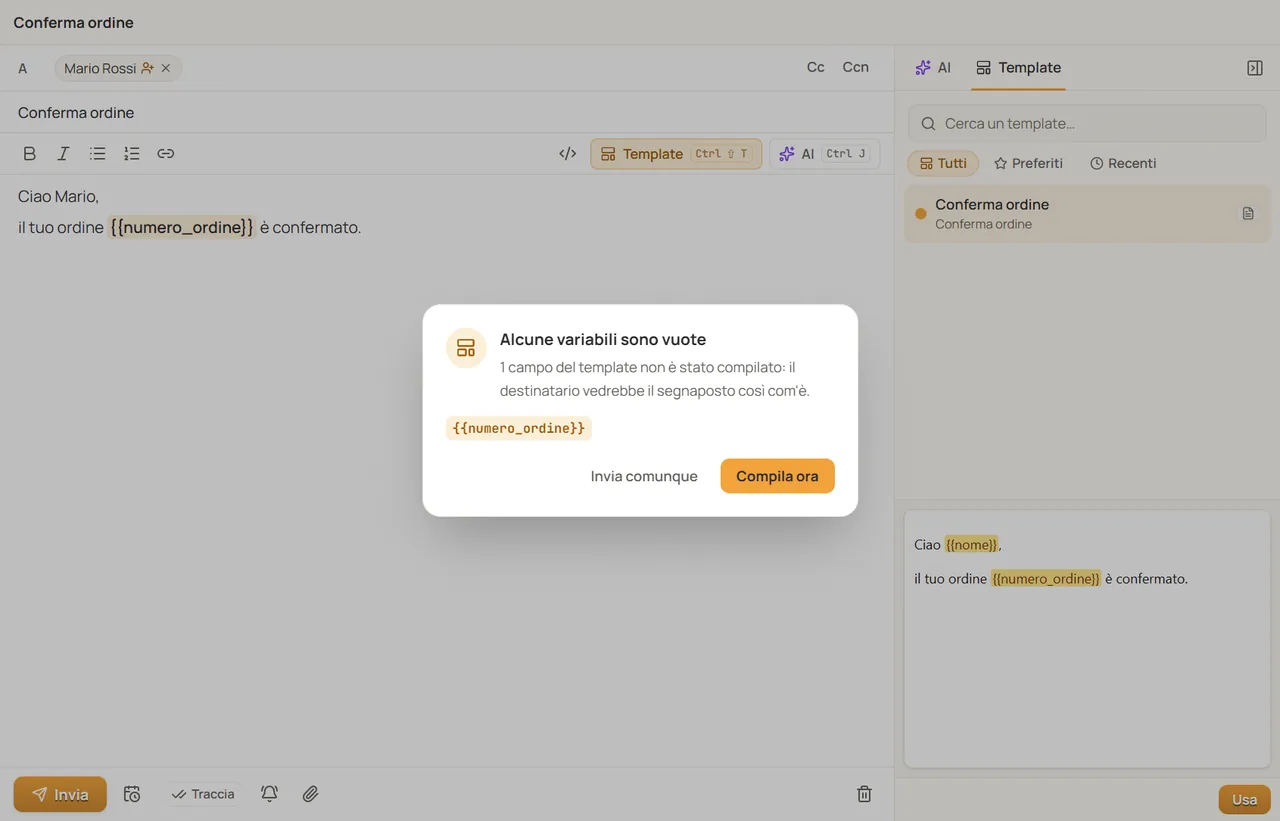Filter templates by Preferiti
This screenshot has width=1280, height=821.
(1028, 163)
